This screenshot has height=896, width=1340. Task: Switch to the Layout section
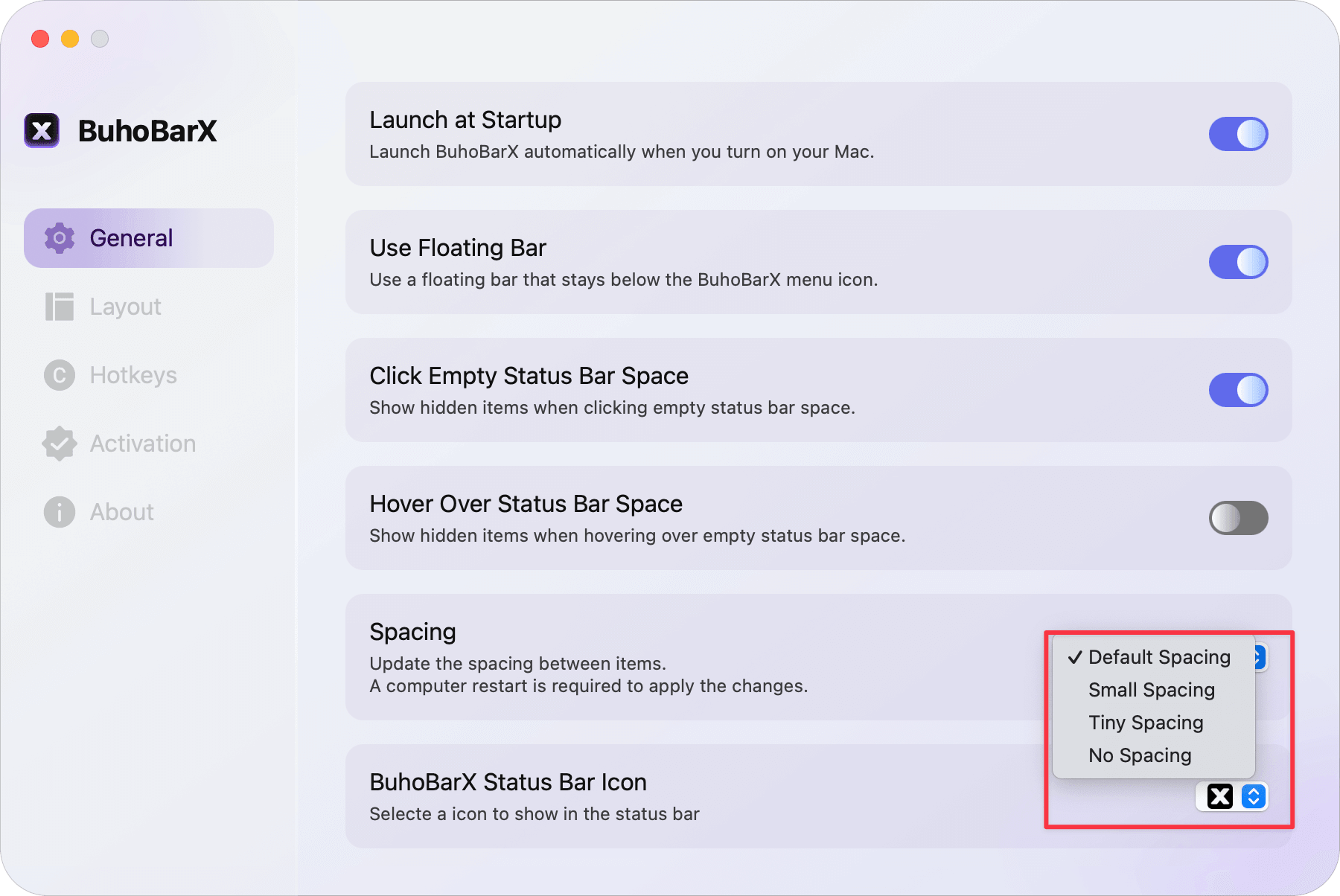click(x=125, y=306)
